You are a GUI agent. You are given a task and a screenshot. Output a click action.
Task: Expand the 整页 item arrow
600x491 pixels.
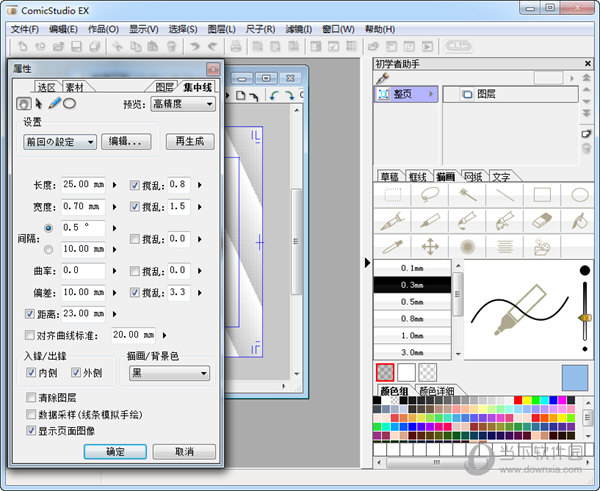431,94
